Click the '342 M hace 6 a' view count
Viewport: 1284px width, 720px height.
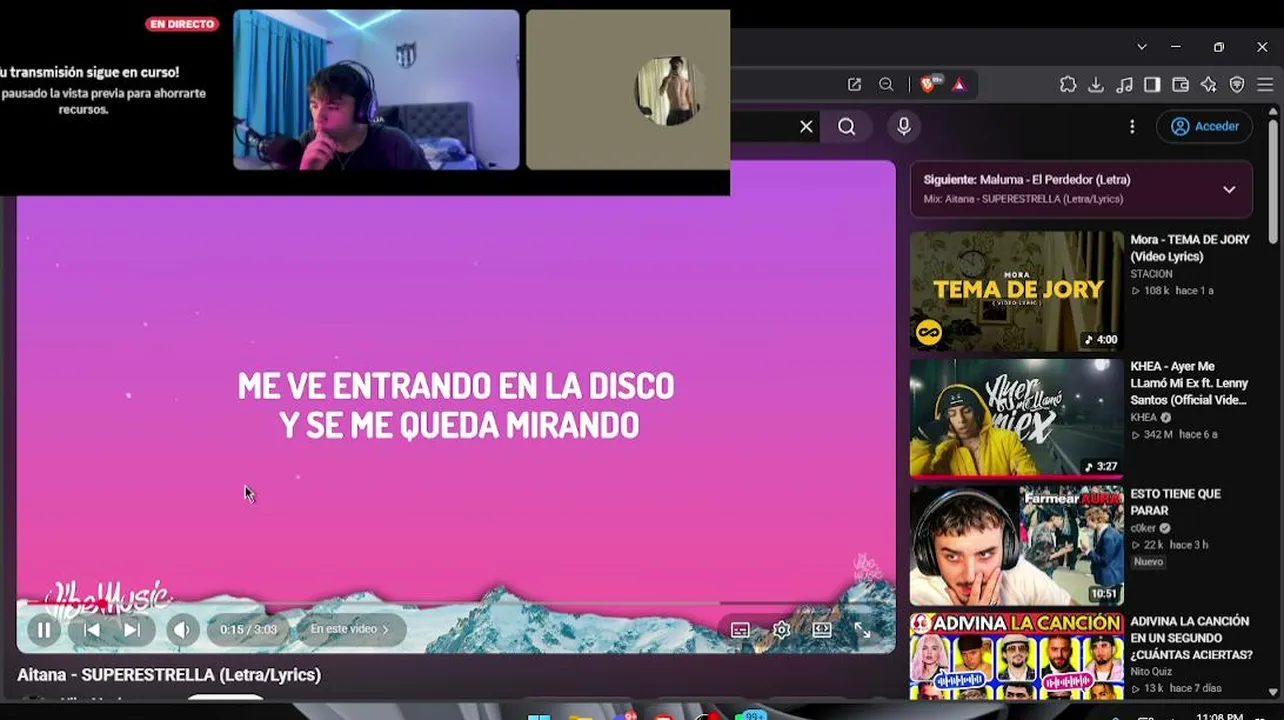[x=1174, y=435]
